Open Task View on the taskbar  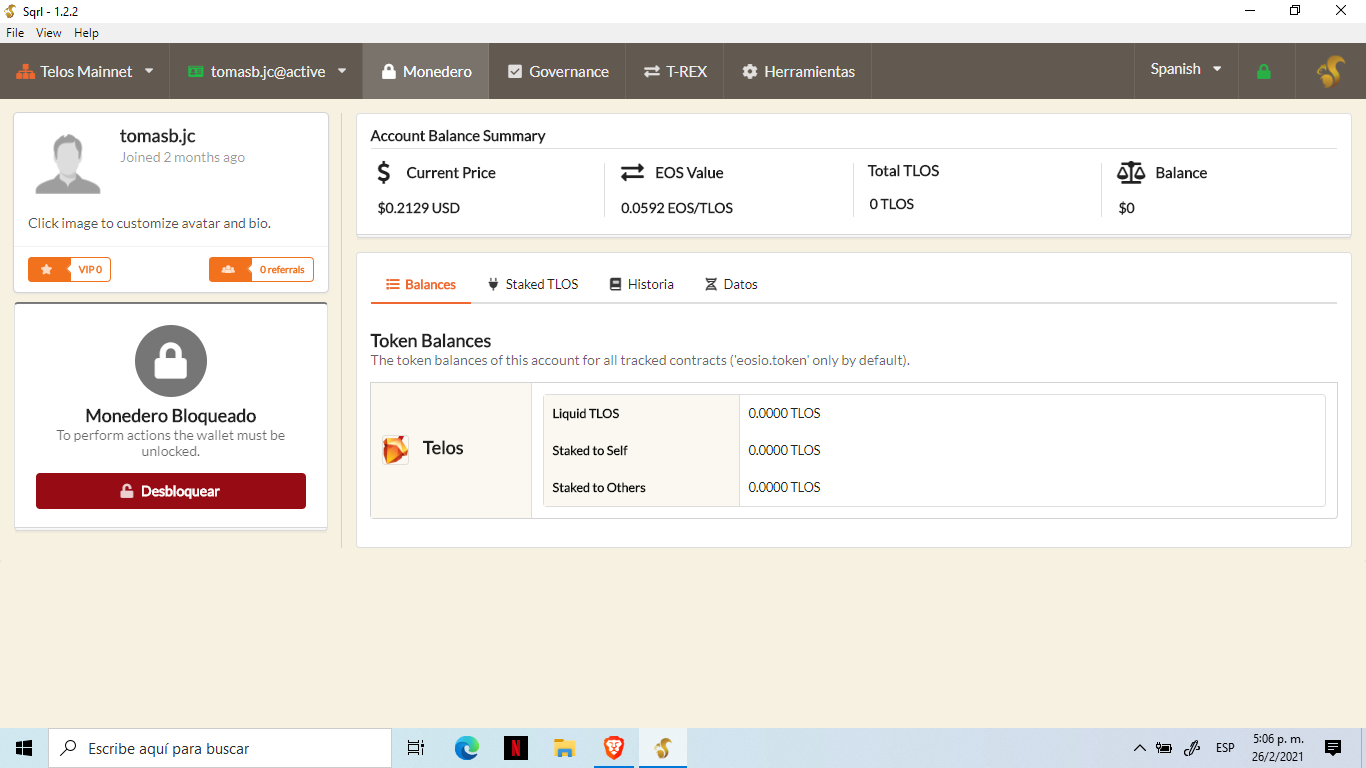(416, 748)
